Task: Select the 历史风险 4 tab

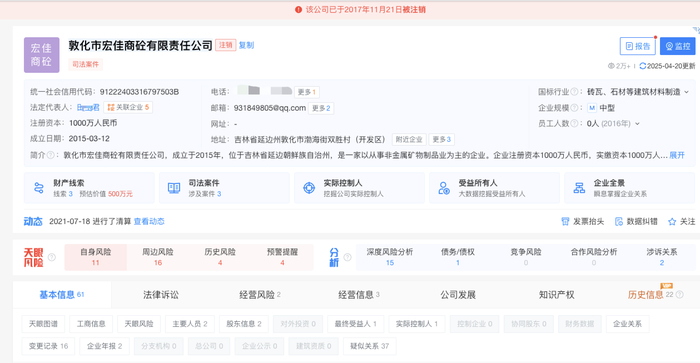Action: pos(220,257)
